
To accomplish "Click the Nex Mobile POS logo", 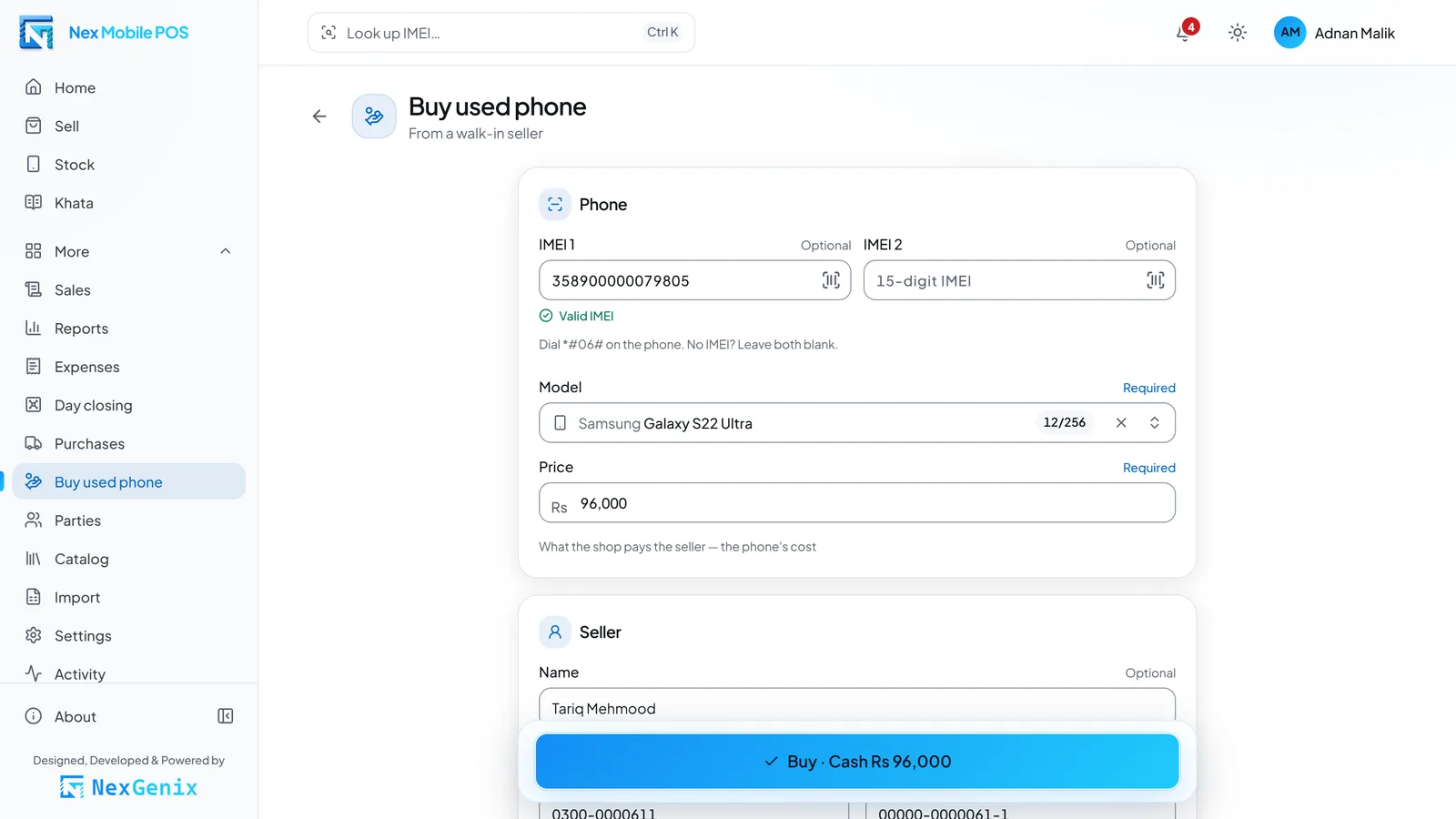I will [104, 33].
